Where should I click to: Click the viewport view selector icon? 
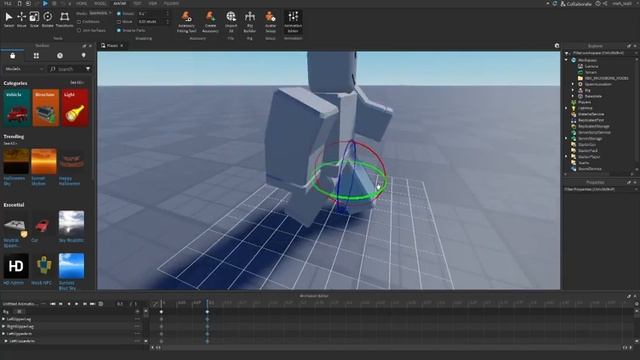click(557, 46)
